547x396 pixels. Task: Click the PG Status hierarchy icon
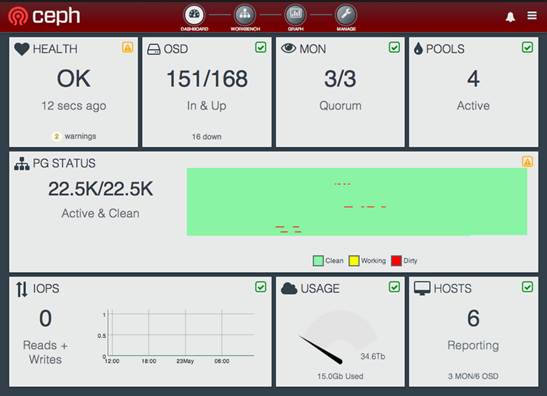(x=22, y=164)
